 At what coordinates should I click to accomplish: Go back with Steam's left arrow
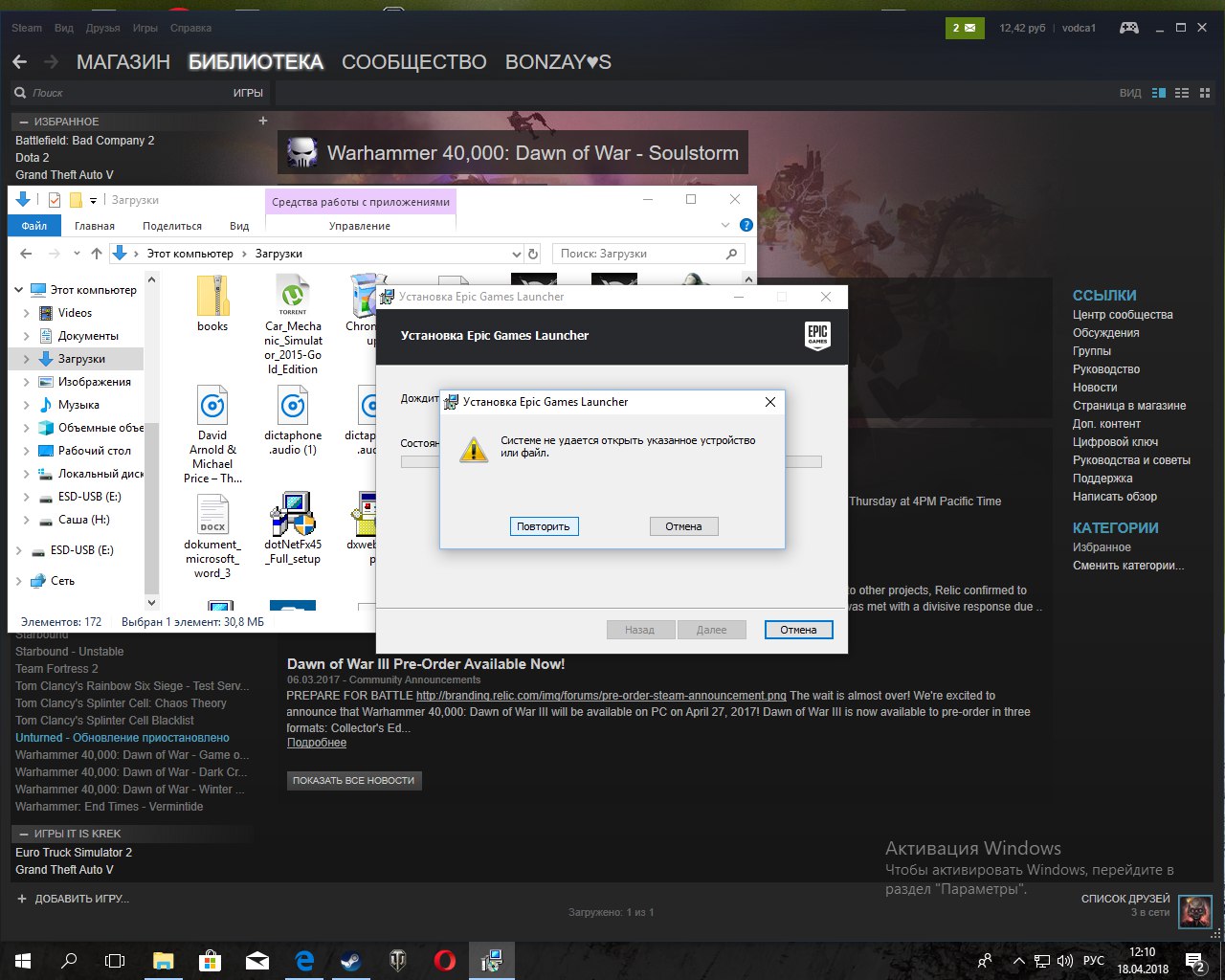pos(20,62)
